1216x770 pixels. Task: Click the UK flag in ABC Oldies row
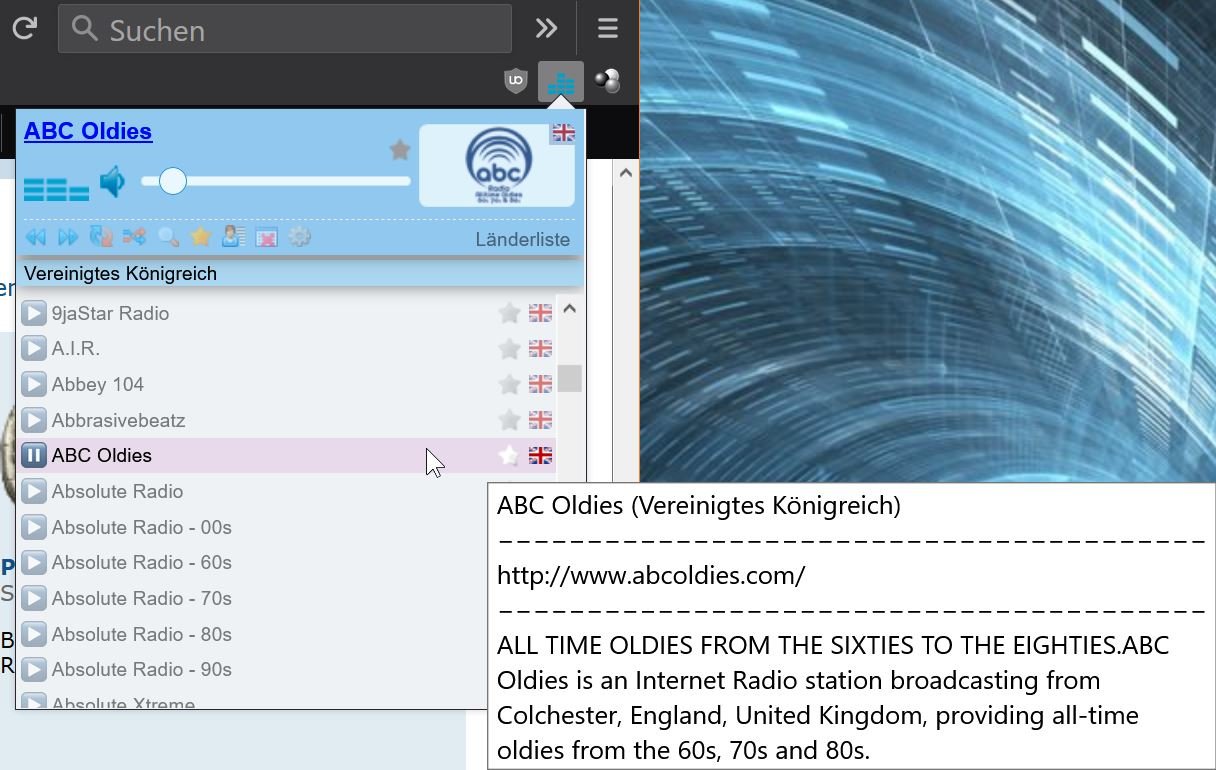[x=540, y=455]
